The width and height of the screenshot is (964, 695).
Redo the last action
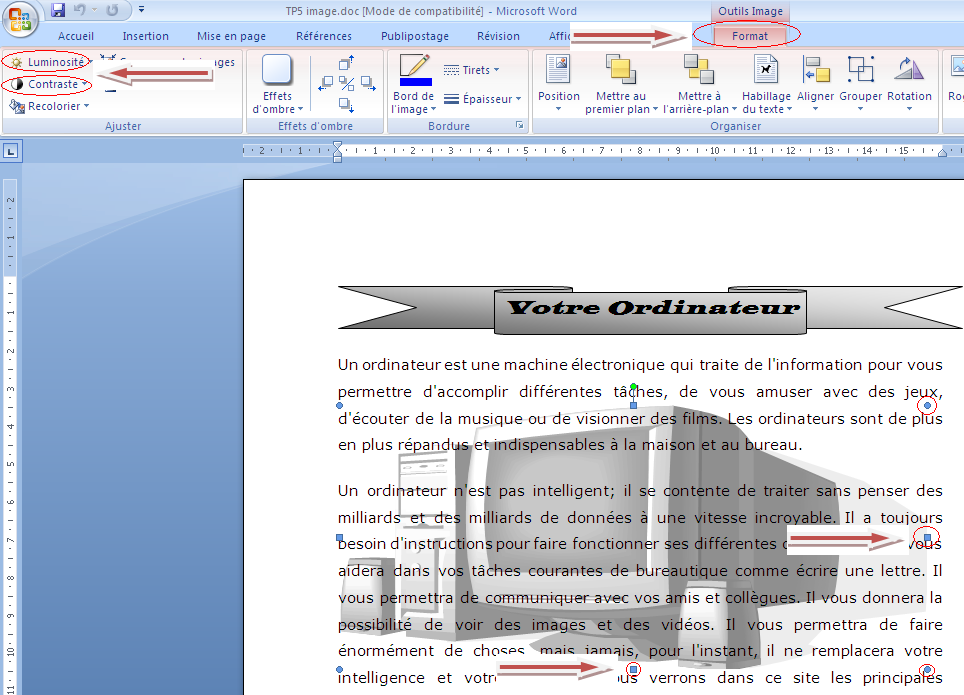pos(112,10)
